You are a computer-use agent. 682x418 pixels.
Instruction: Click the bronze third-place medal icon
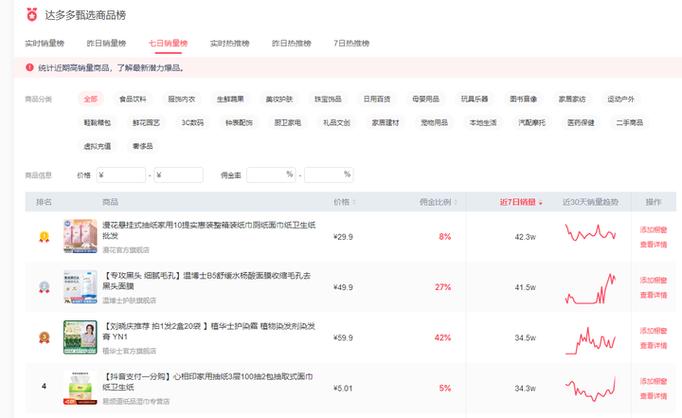pyautogui.click(x=44, y=338)
